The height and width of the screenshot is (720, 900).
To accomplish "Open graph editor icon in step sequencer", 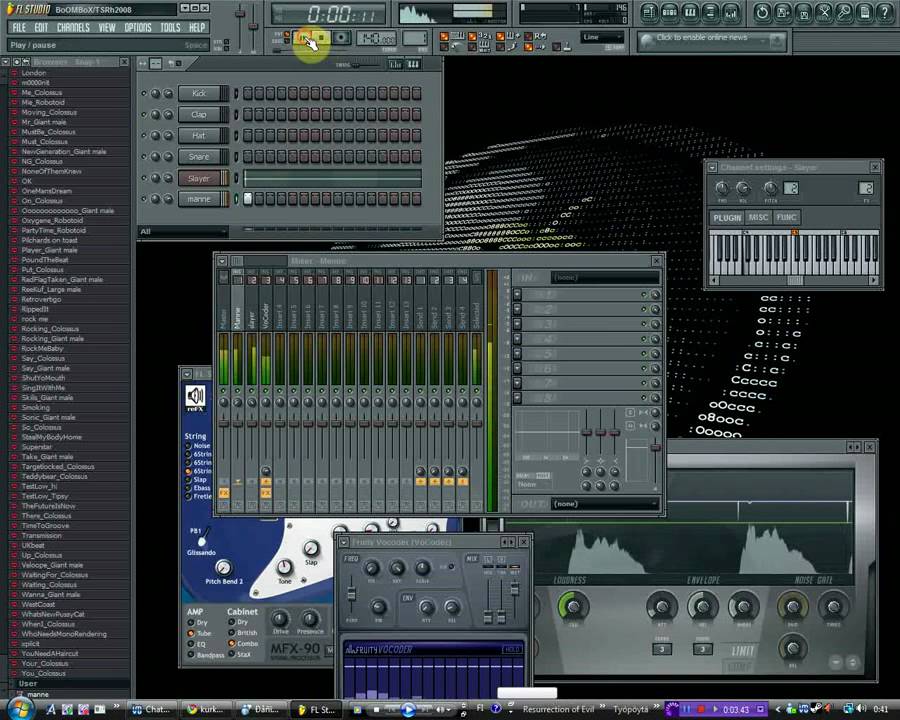I will [395, 64].
